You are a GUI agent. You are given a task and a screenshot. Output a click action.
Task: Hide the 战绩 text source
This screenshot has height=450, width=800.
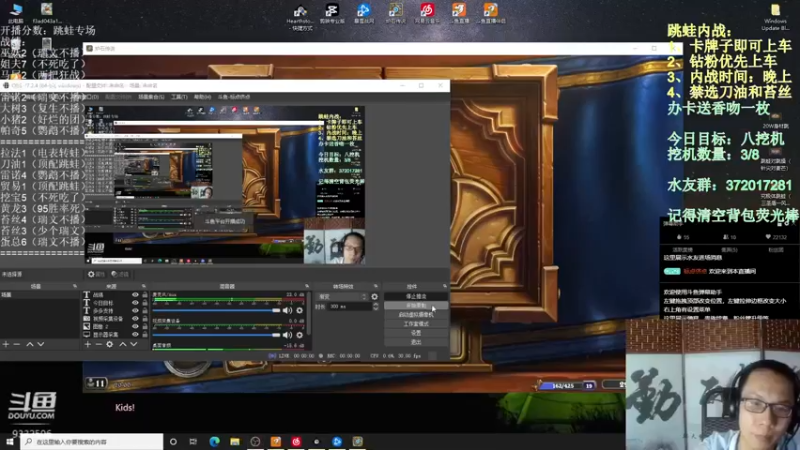click(135, 295)
